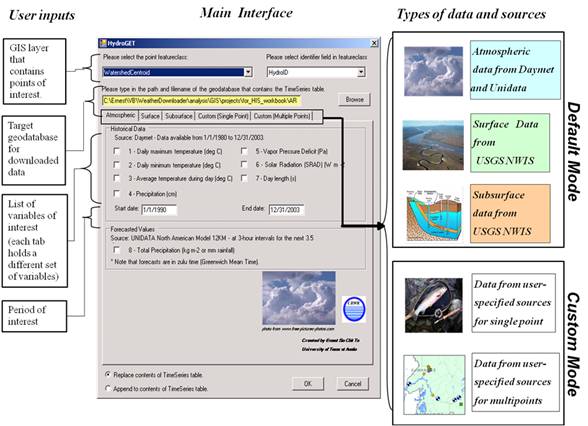Image resolution: width=588 pixels, height=426 pixels.
Task: Click the clouds photo in the dialog
Action: (x=299, y=298)
